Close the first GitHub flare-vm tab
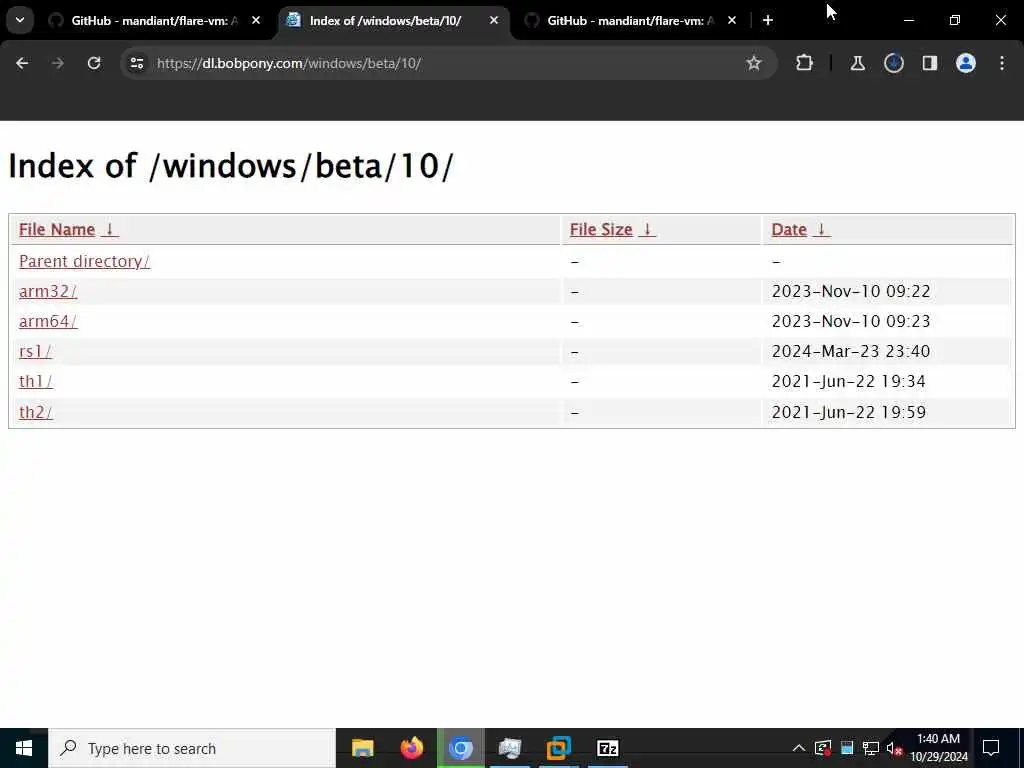 pyautogui.click(x=256, y=20)
